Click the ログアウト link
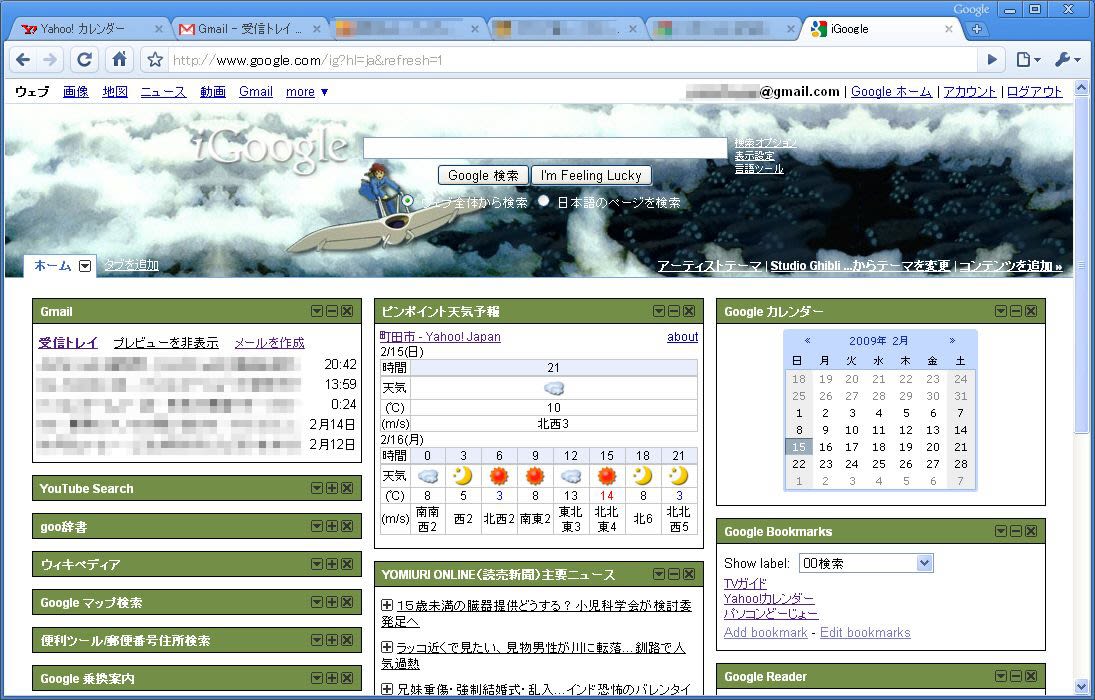The height and width of the screenshot is (700, 1095). 1034,92
